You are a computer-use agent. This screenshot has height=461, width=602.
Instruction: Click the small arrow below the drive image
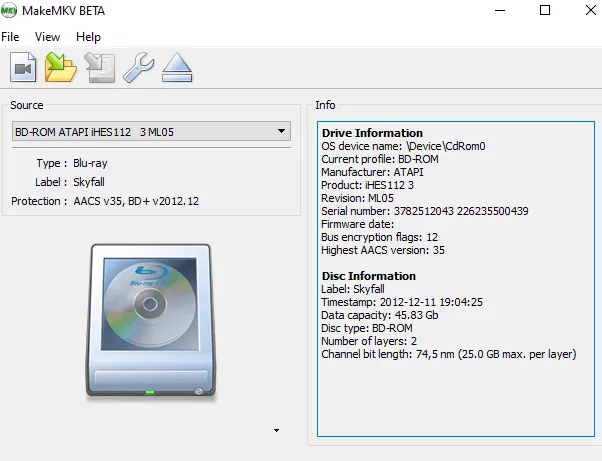276,430
